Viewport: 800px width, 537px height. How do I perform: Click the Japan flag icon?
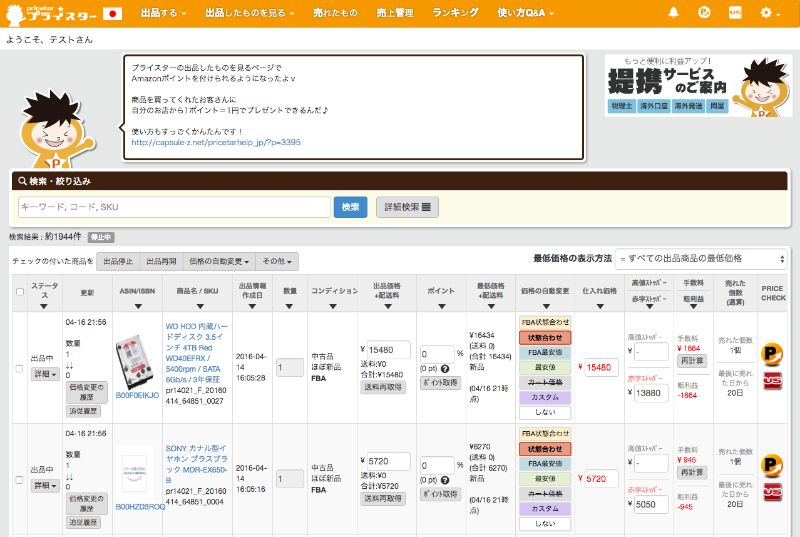click(112, 13)
